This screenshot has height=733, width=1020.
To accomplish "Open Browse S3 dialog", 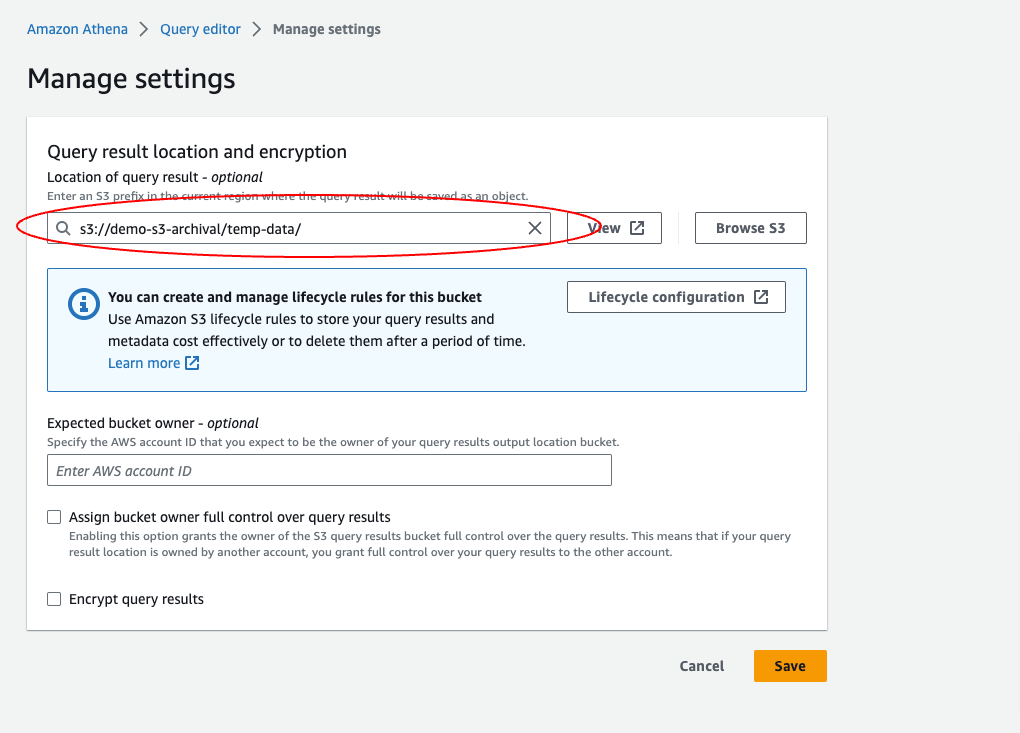I will pyautogui.click(x=750, y=228).
